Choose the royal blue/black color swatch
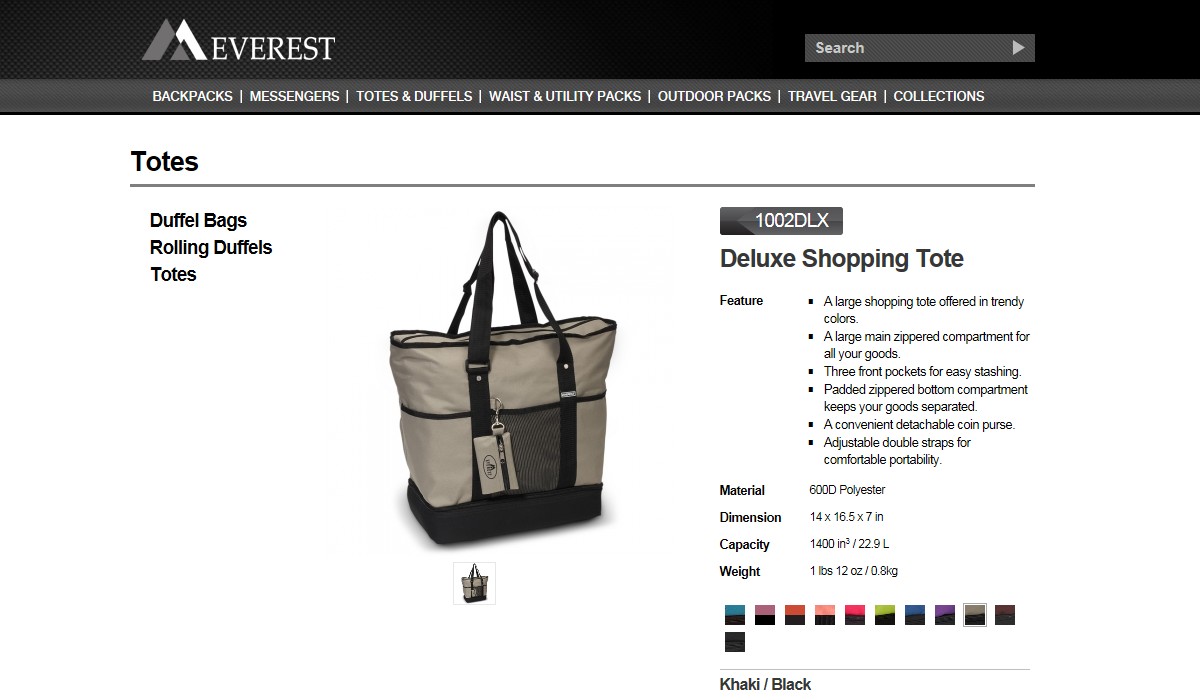1200x700 pixels. (915, 615)
